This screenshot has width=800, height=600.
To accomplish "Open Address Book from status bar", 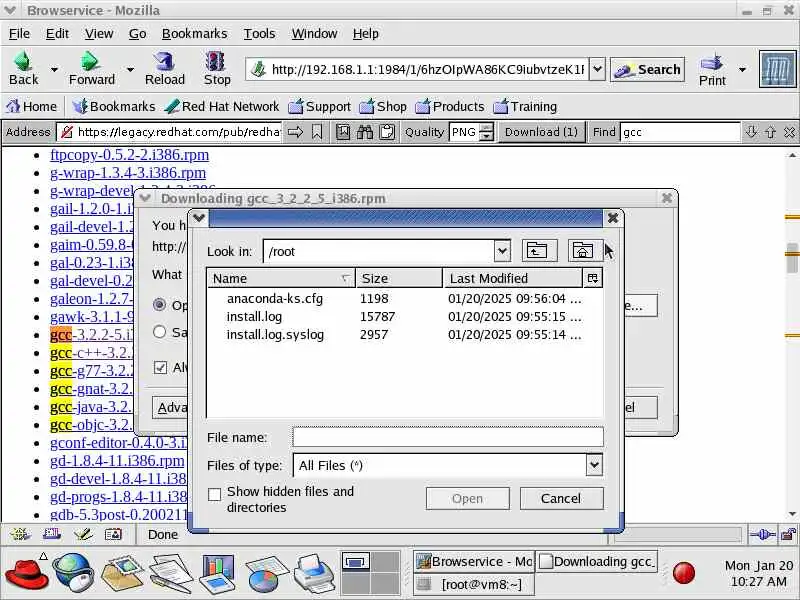I will click(113, 534).
